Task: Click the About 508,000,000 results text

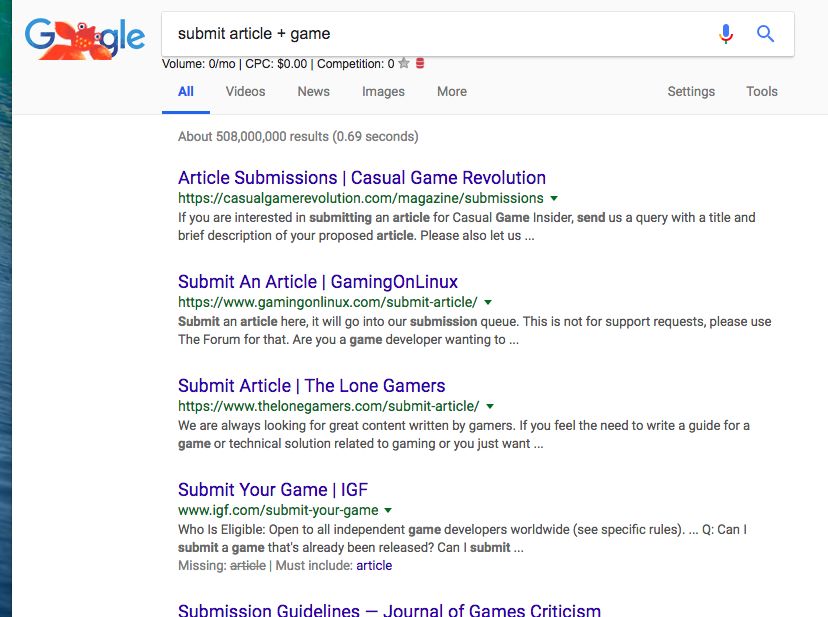Action: [298, 137]
